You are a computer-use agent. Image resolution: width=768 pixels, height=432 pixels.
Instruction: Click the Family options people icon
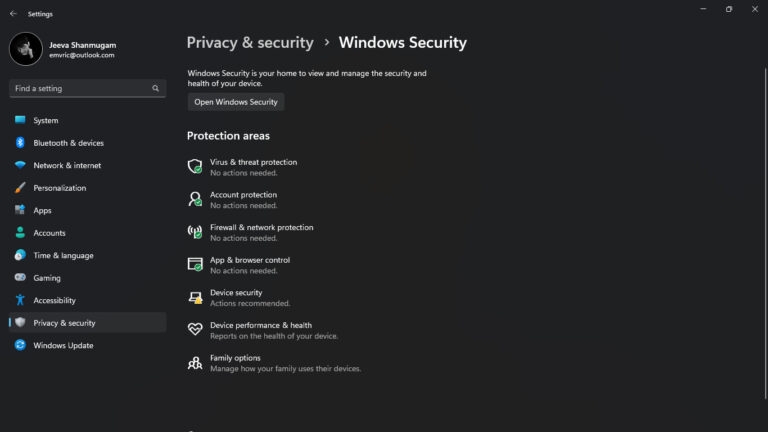click(x=195, y=363)
